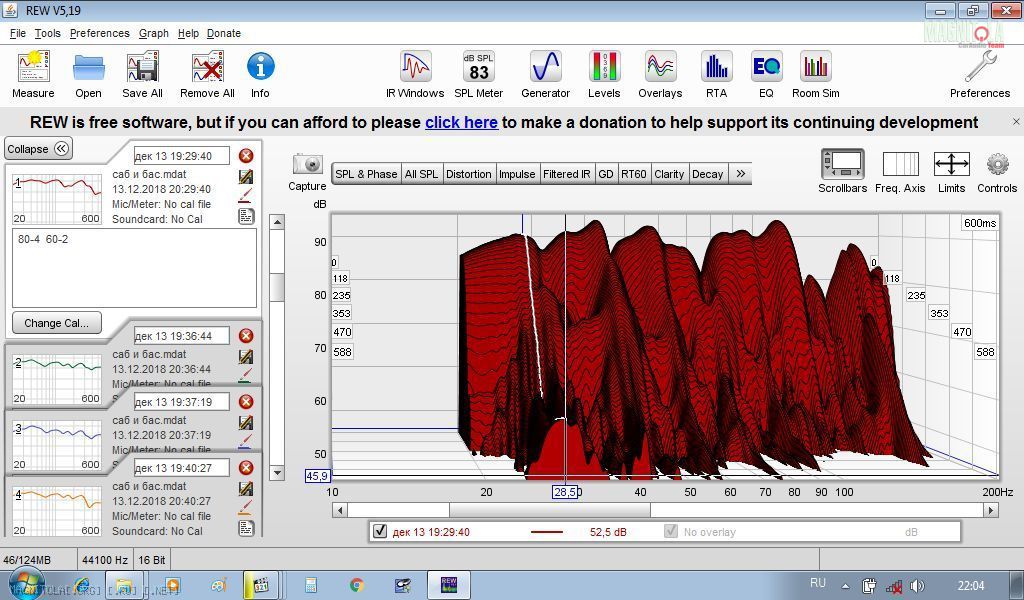Click the Change Cal... button
Screen dimensions: 1024x600
pyautogui.click(x=57, y=323)
